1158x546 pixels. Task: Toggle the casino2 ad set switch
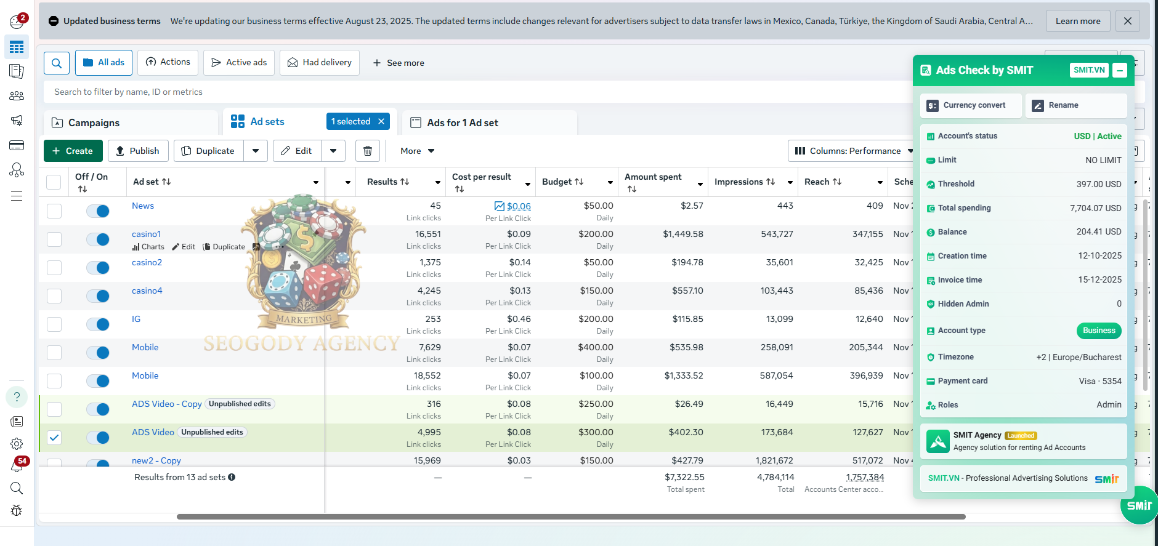click(x=97, y=268)
